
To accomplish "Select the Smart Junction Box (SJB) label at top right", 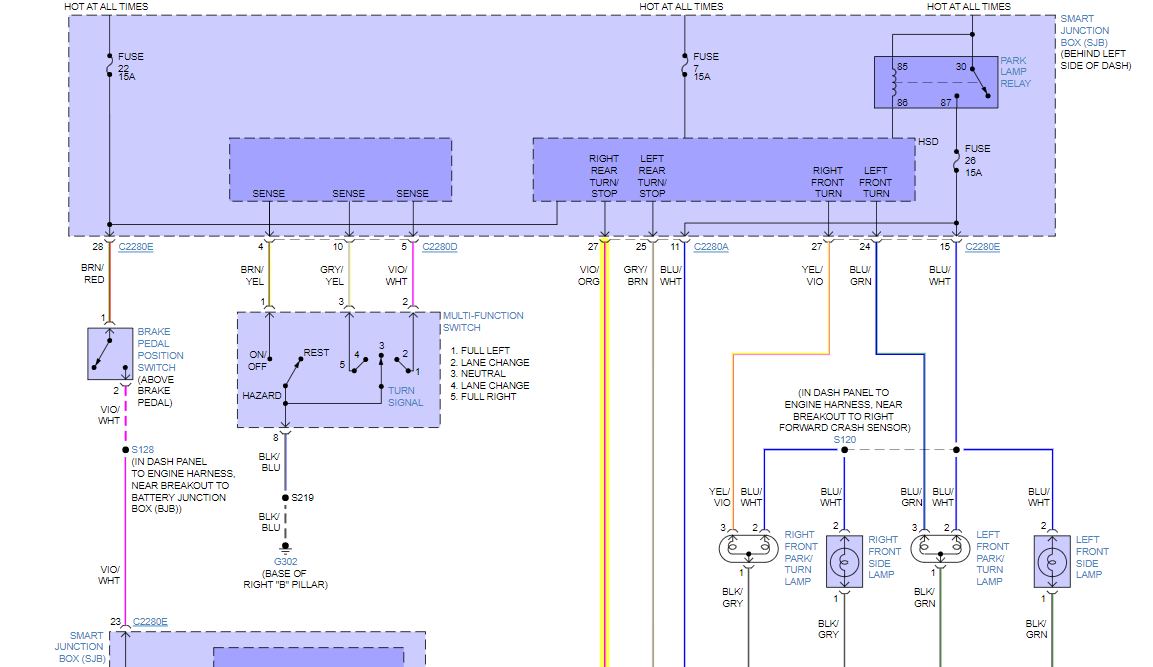I will 1085,30.
